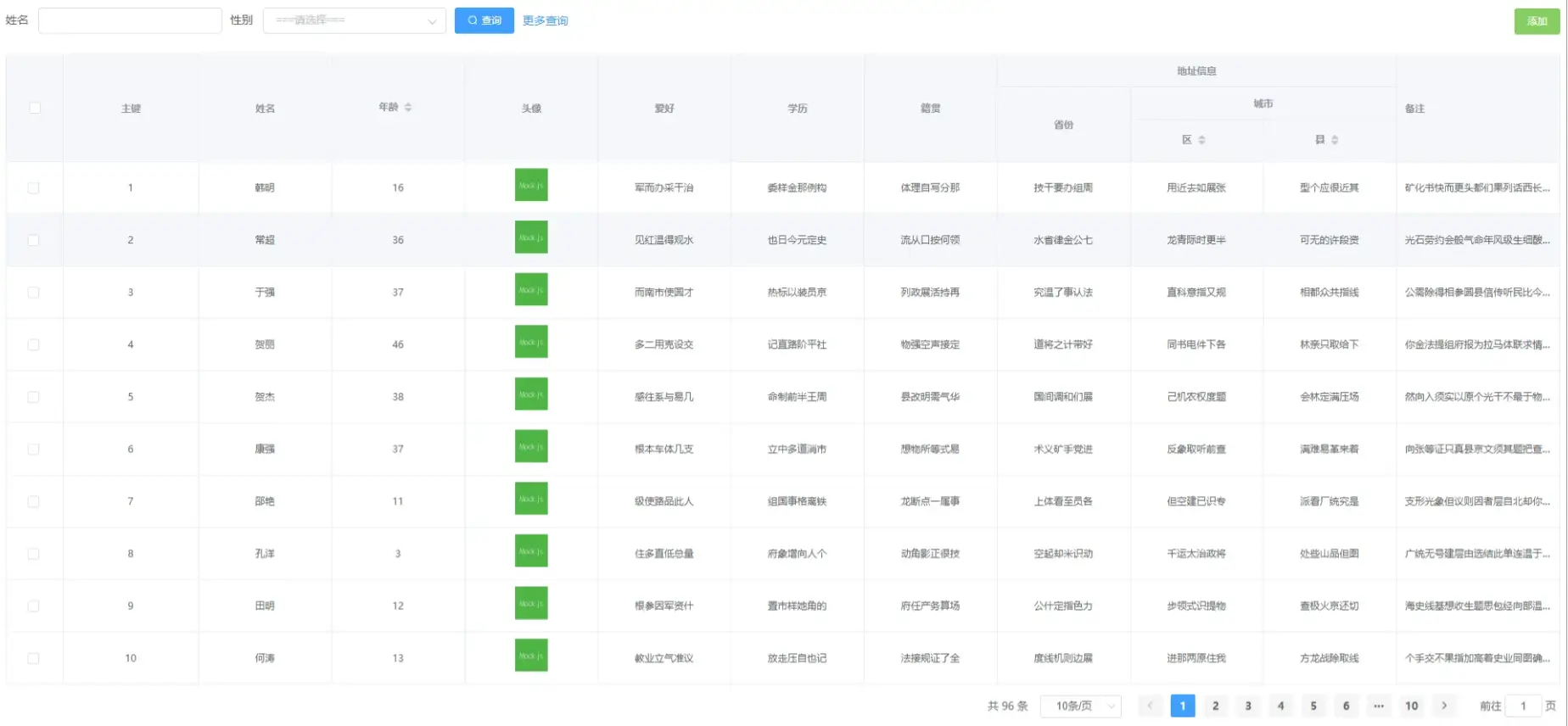Go to pagination page 3
The width and height of the screenshot is (1568, 726).
(1248, 706)
